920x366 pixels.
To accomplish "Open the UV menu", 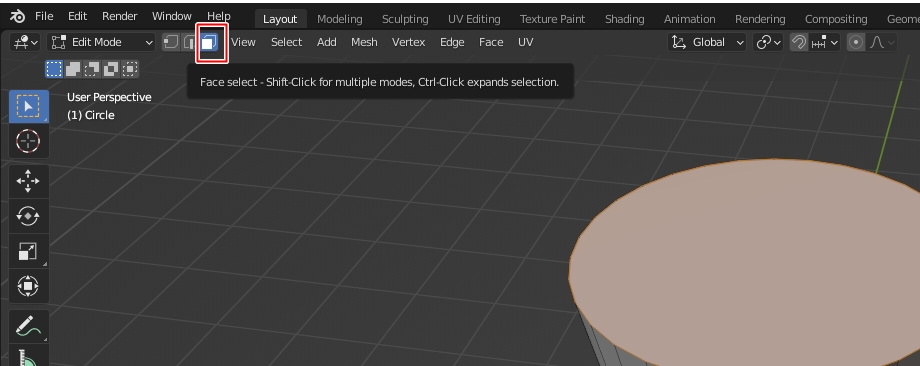I will (x=526, y=42).
